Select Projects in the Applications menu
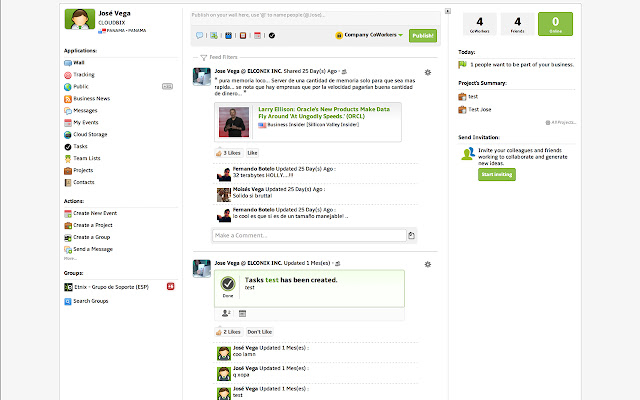Viewport: 640px width, 400px height. tap(83, 170)
